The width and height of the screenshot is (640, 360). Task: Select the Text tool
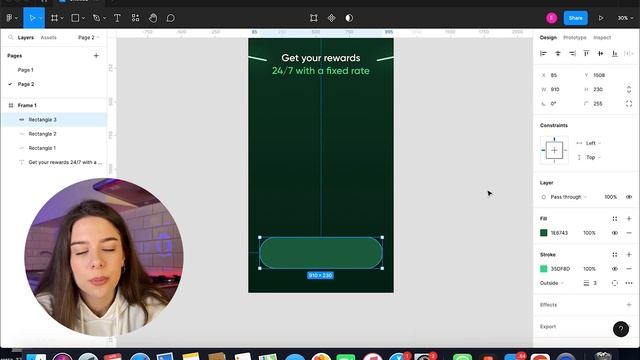coord(117,18)
